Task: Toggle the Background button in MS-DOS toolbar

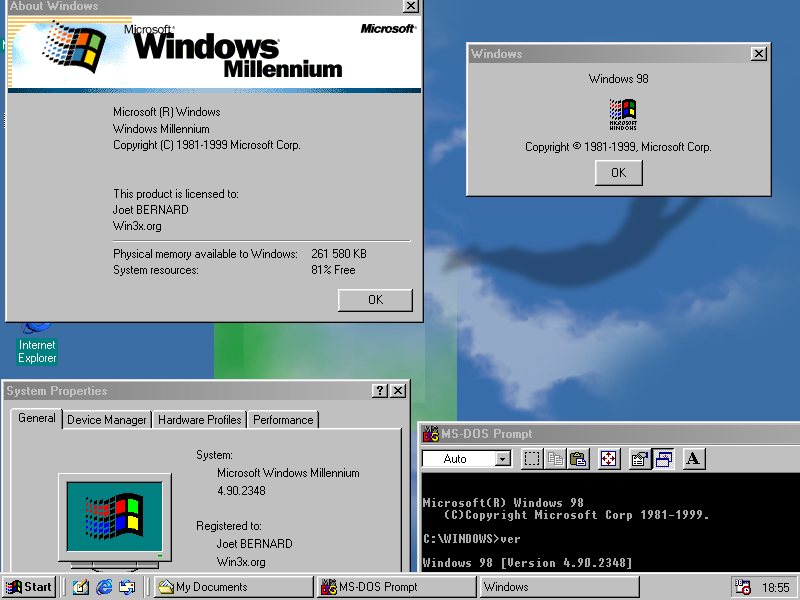Action: (663, 459)
